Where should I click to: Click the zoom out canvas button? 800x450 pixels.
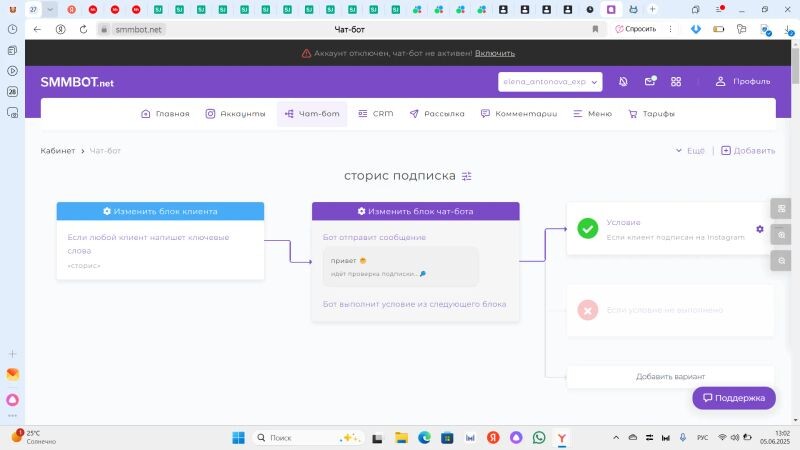(x=781, y=260)
